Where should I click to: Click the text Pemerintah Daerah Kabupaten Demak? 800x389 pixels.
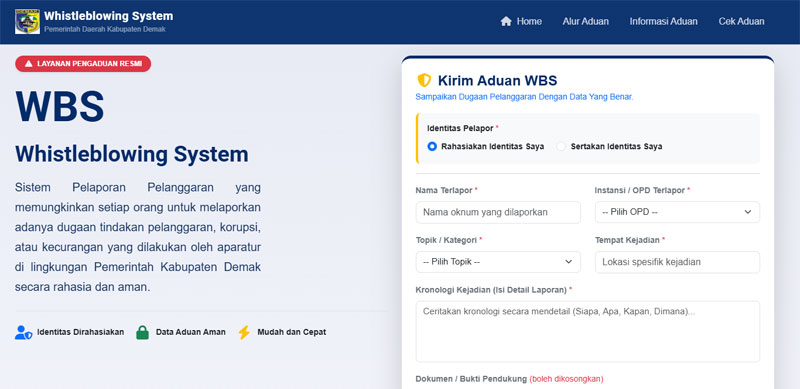(x=105, y=29)
